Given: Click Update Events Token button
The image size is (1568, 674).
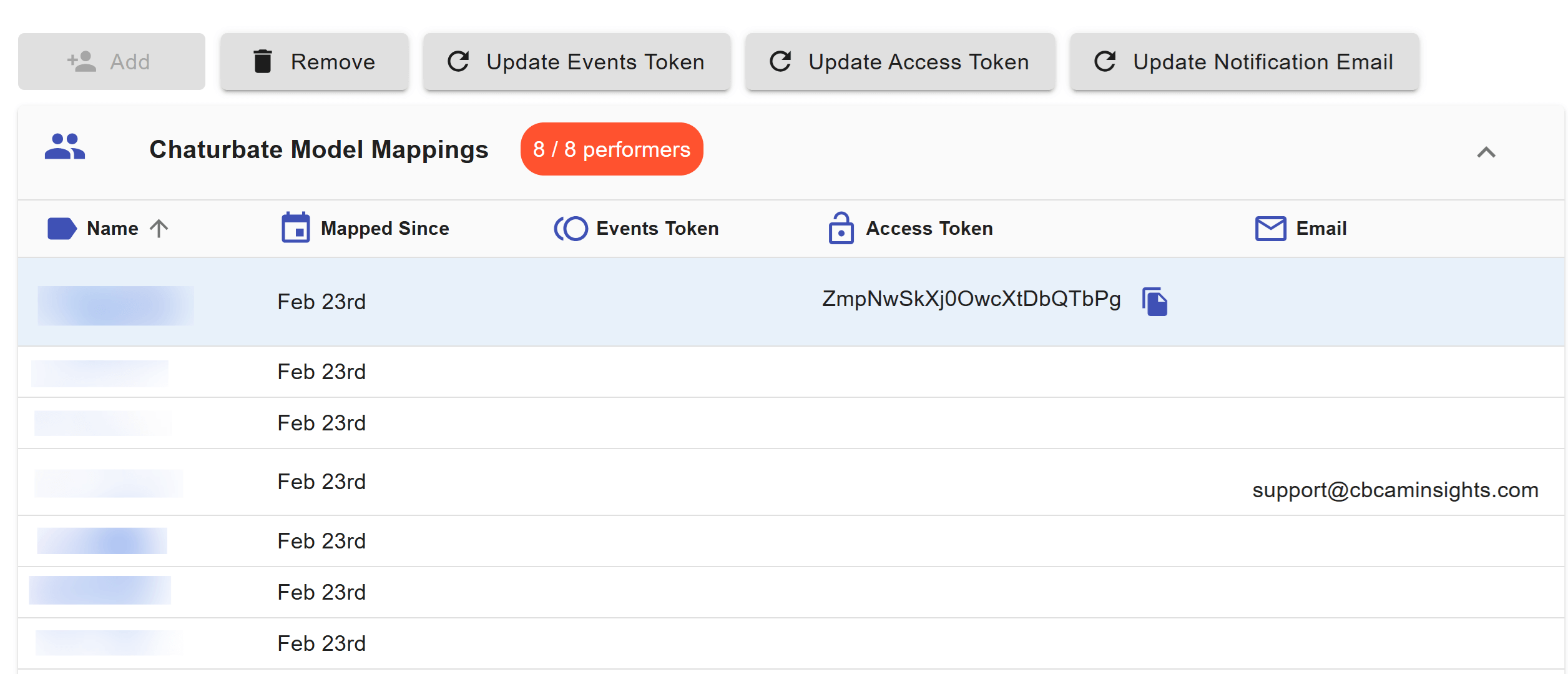Looking at the screenshot, I should (577, 62).
